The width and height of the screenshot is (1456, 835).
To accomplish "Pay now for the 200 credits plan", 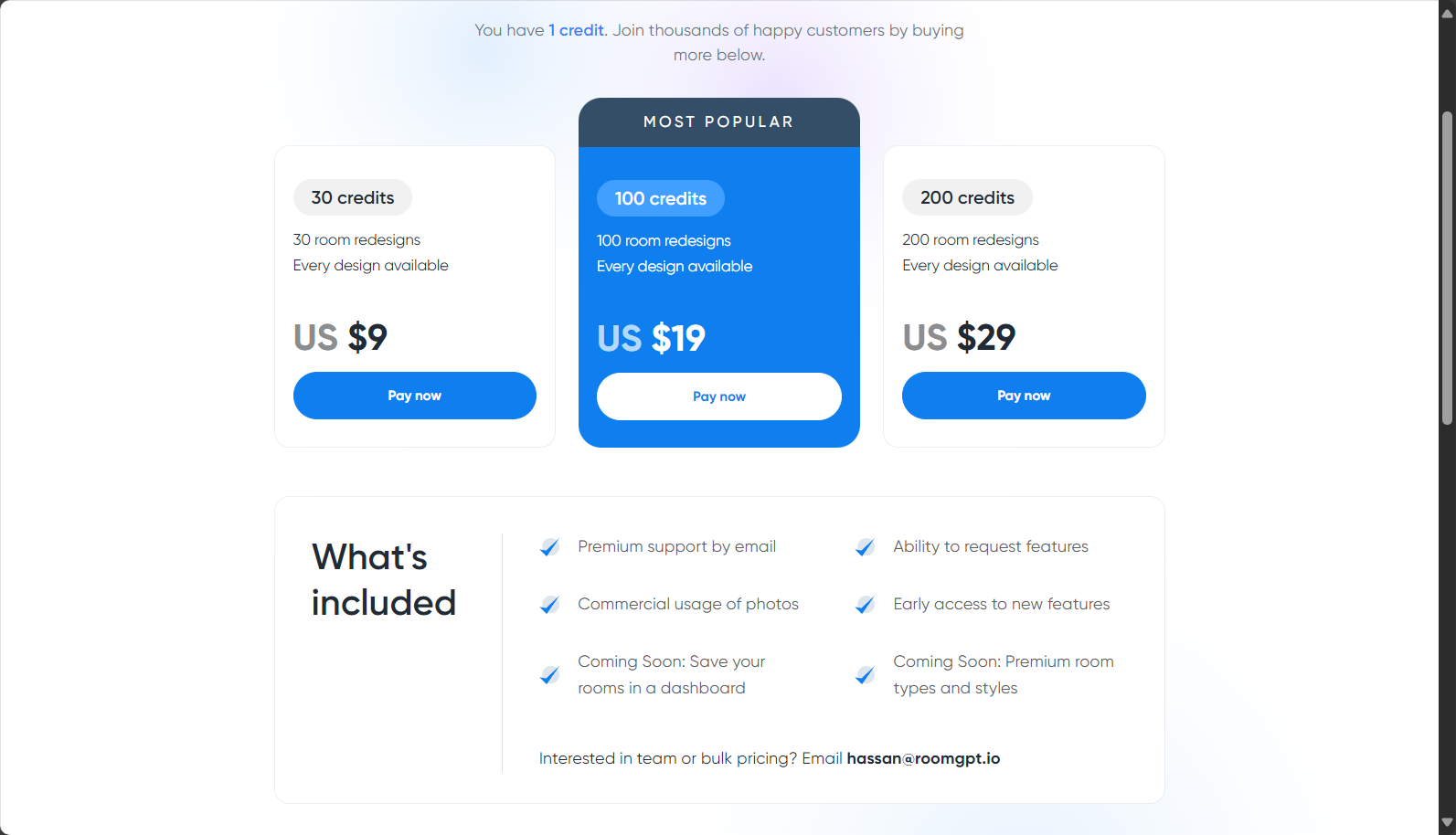I will click(x=1024, y=396).
